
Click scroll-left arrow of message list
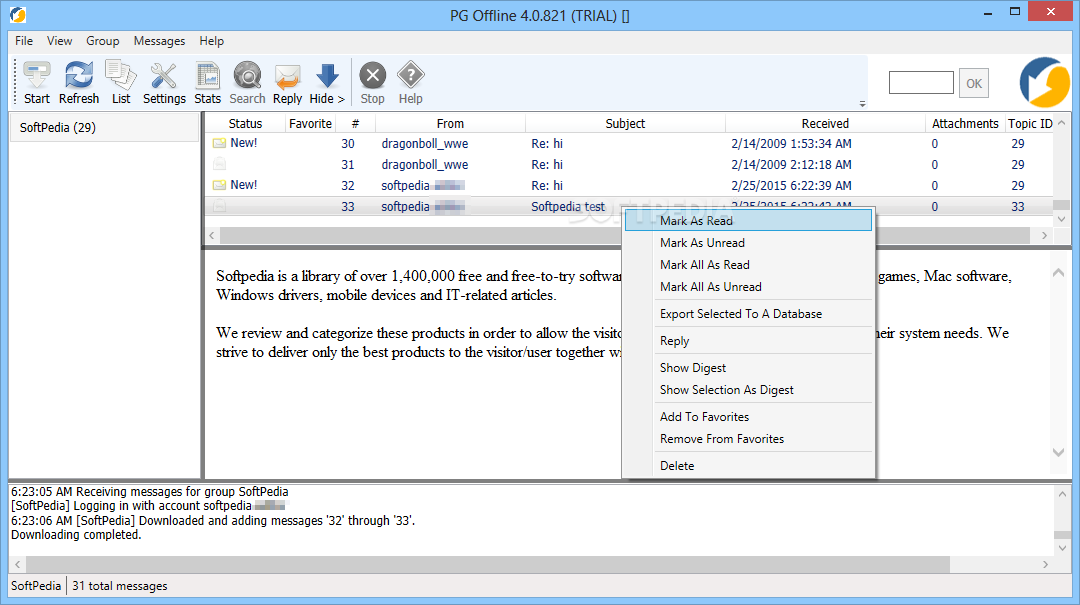point(212,235)
